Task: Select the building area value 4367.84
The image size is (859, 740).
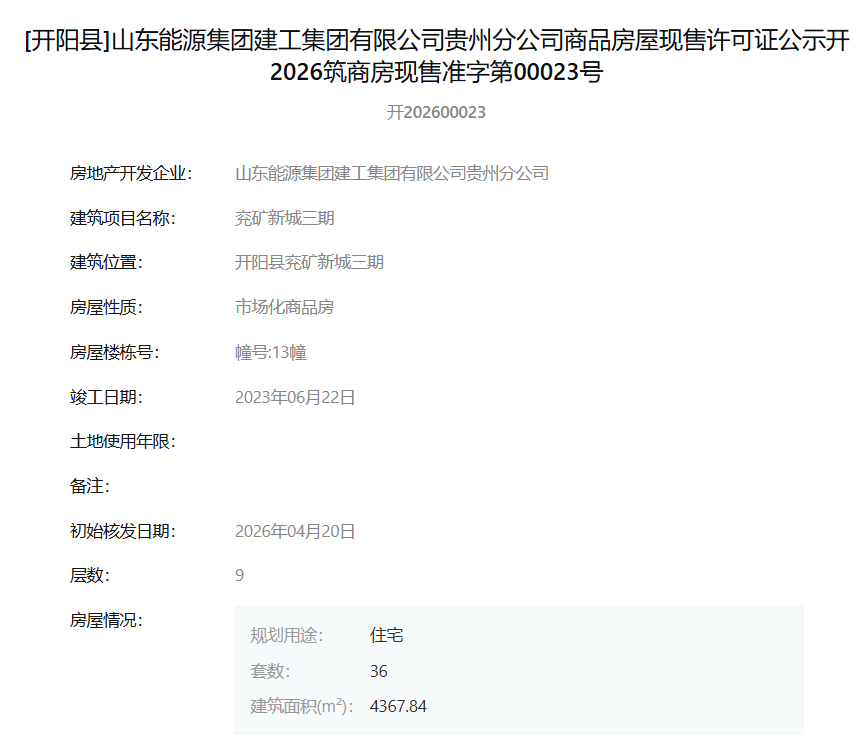Action: [x=398, y=706]
